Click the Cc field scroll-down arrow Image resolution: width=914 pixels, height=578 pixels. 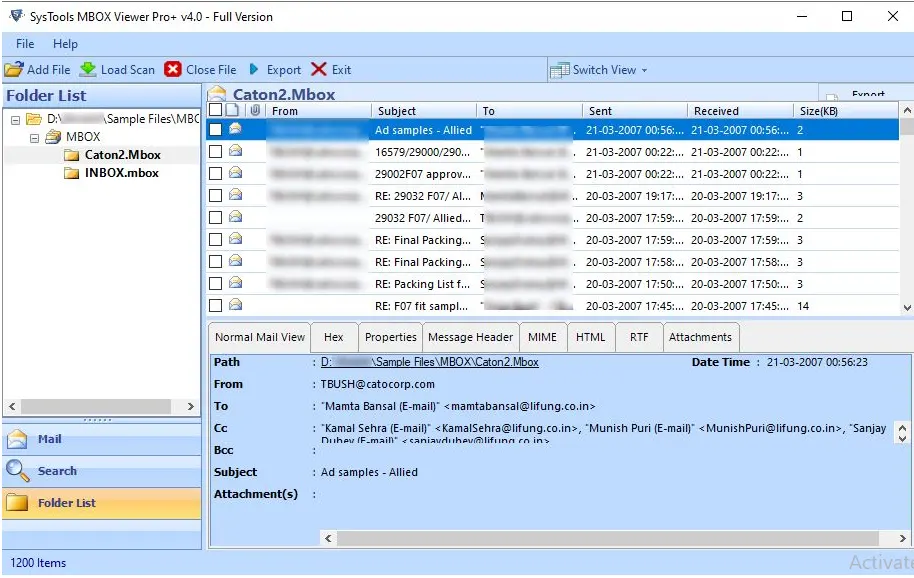[902, 439]
